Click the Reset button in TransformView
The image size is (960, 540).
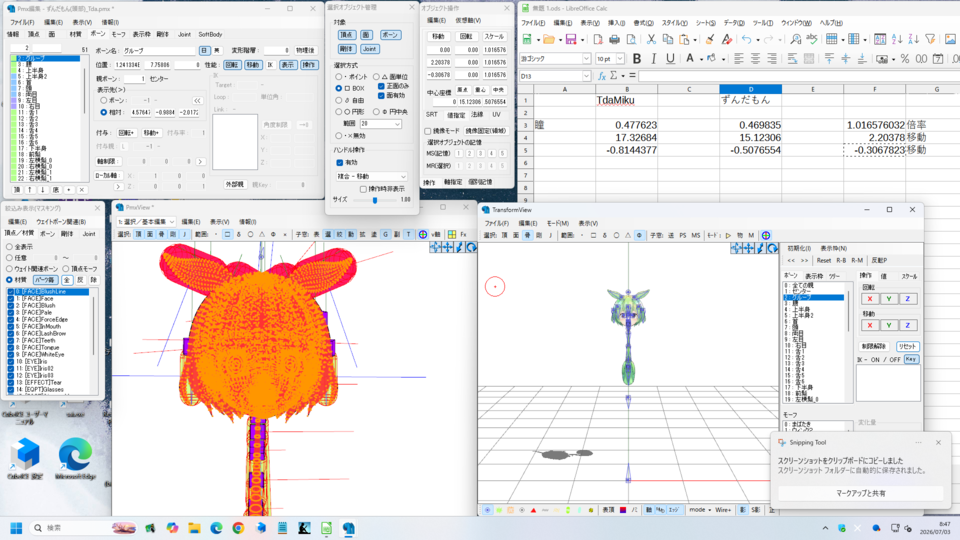(824, 260)
